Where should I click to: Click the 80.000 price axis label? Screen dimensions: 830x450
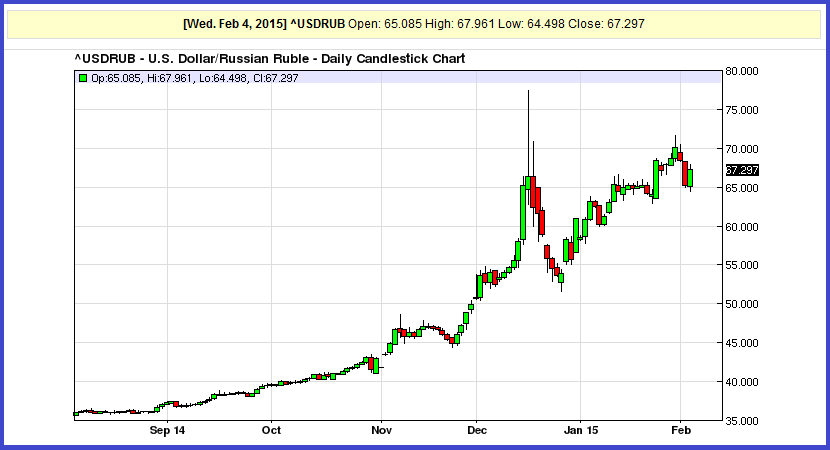tap(742, 71)
